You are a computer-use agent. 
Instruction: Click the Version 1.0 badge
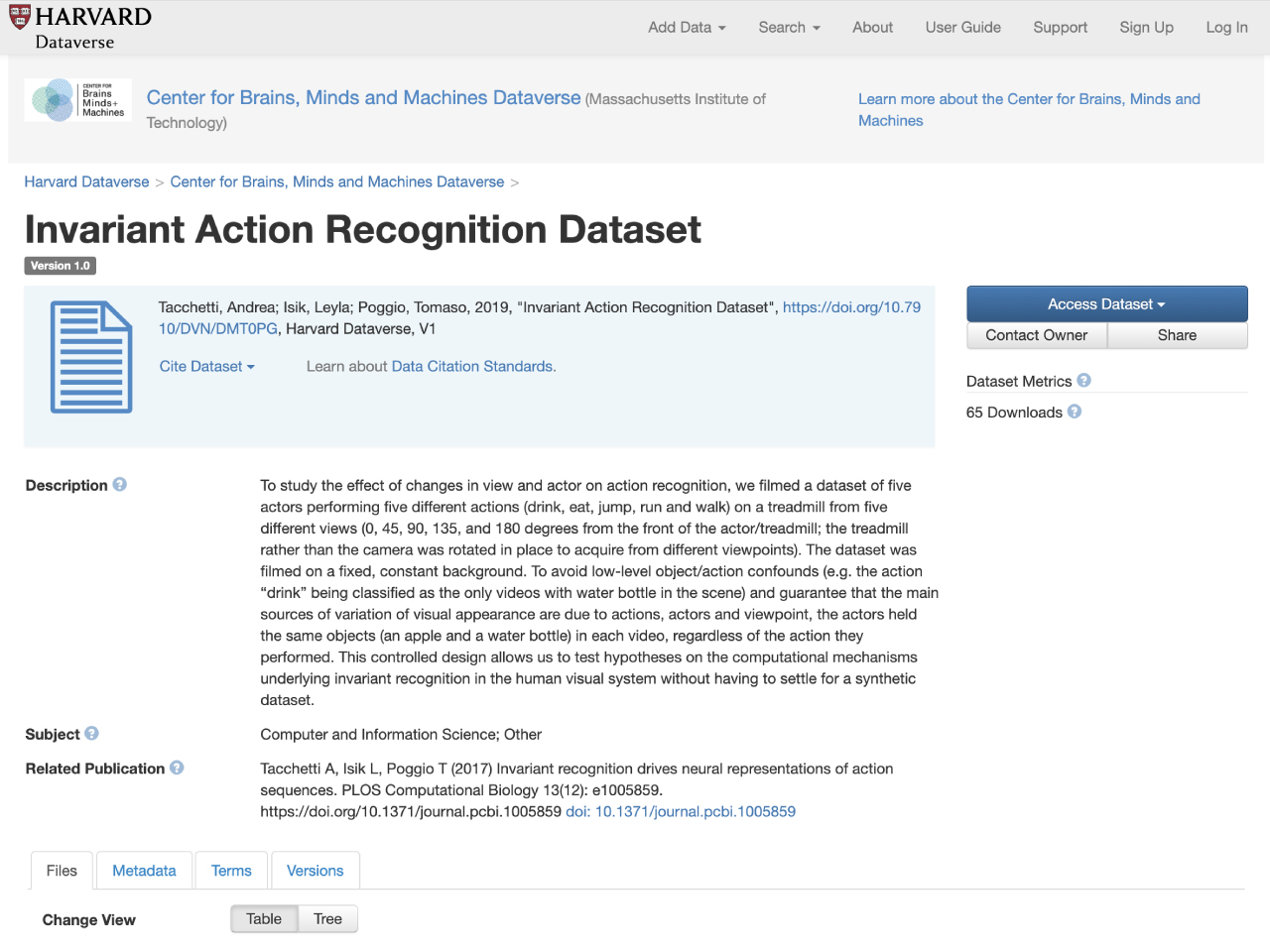pyautogui.click(x=60, y=266)
